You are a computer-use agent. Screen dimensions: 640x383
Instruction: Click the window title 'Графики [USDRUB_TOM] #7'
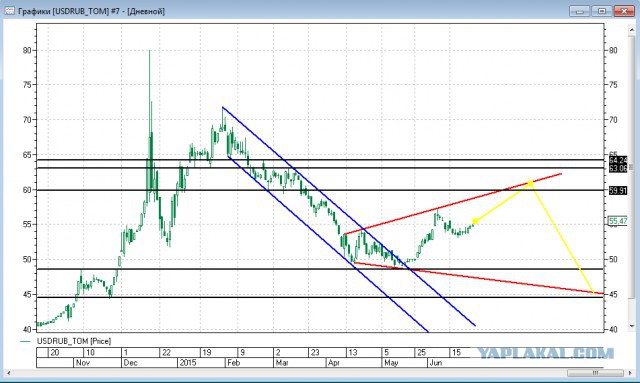pos(68,11)
